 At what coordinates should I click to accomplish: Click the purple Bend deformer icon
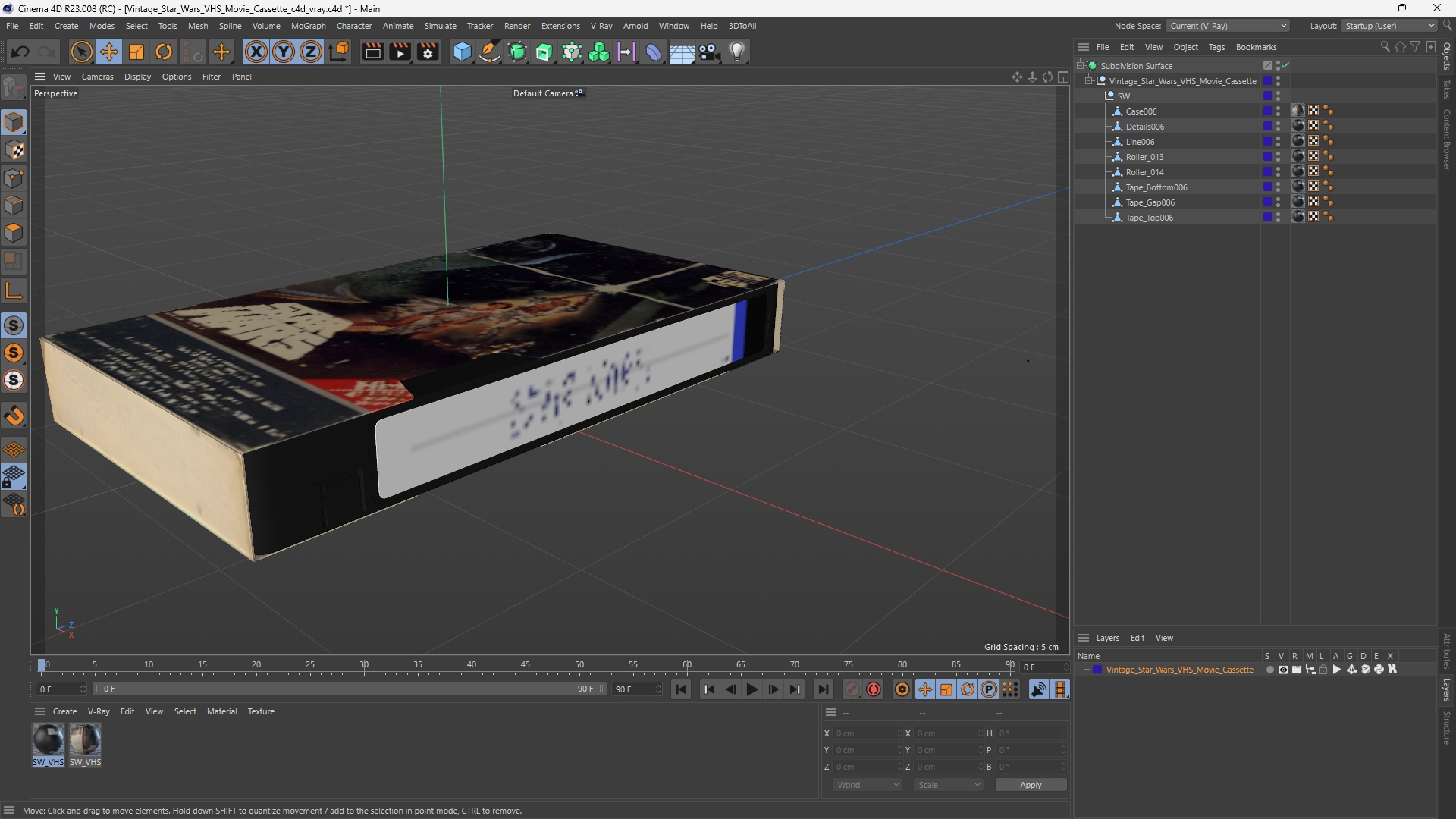click(654, 52)
